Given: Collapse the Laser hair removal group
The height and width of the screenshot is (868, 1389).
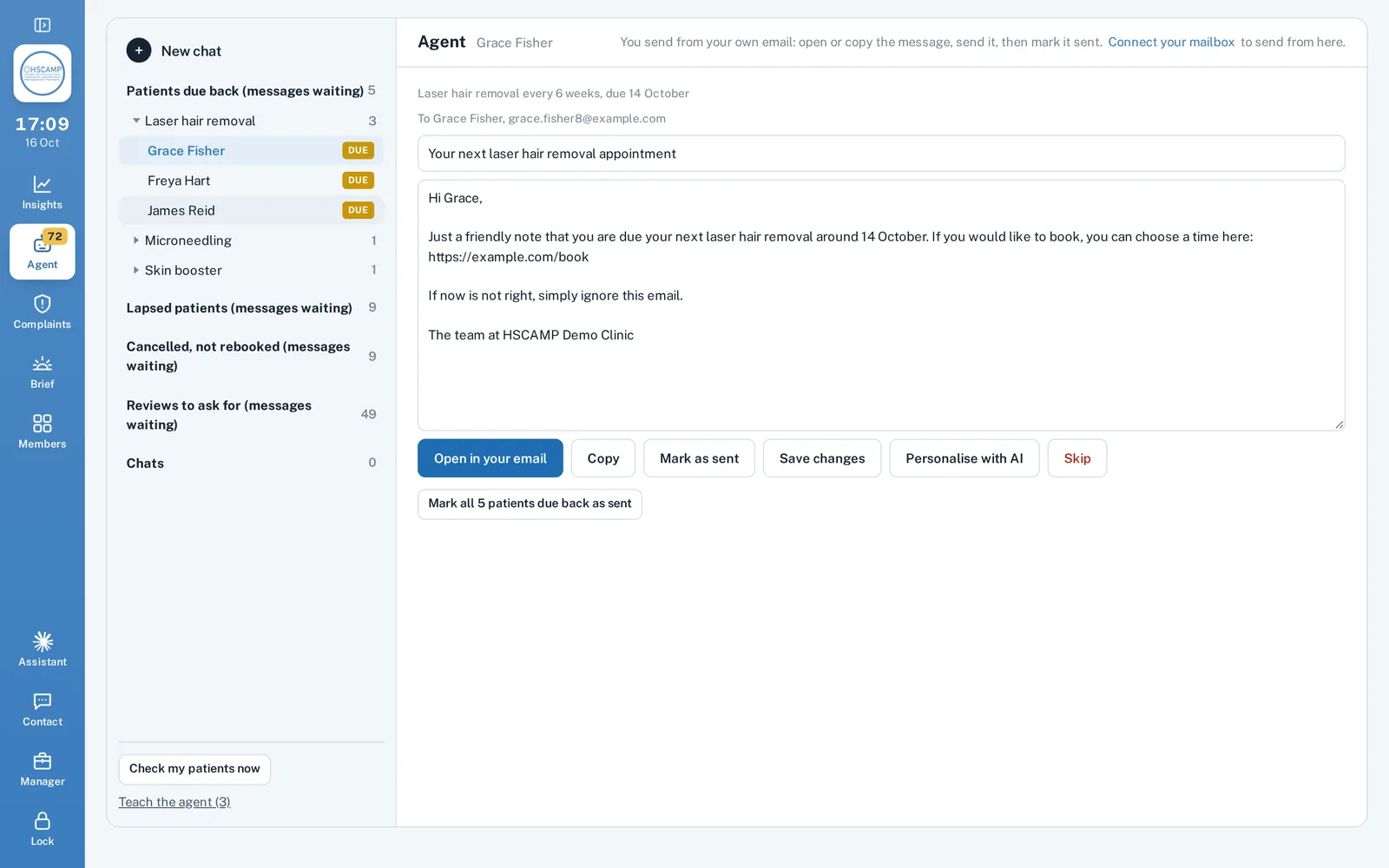Looking at the screenshot, I should pyautogui.click(x=136, y=121).
